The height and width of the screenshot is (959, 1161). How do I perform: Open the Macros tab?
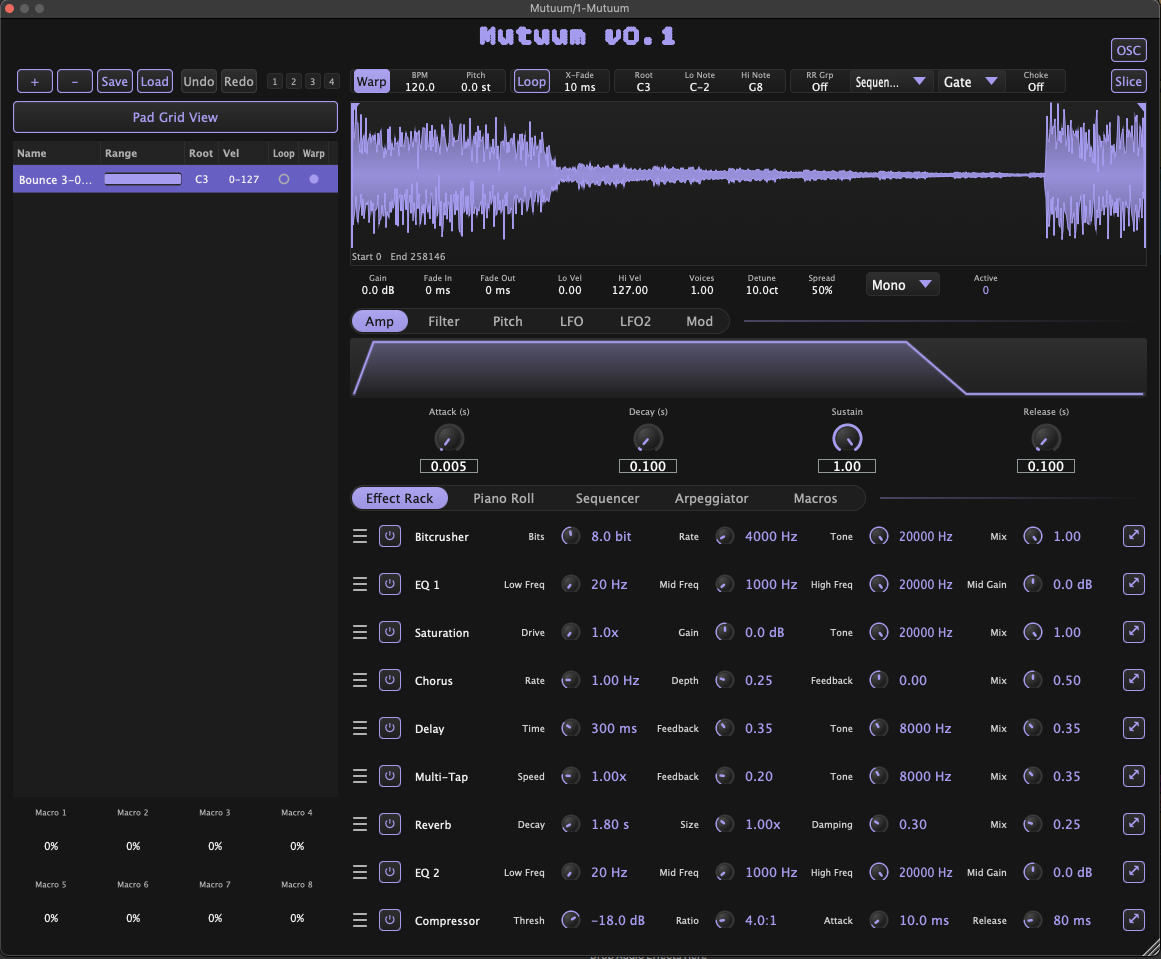(815, 498)
